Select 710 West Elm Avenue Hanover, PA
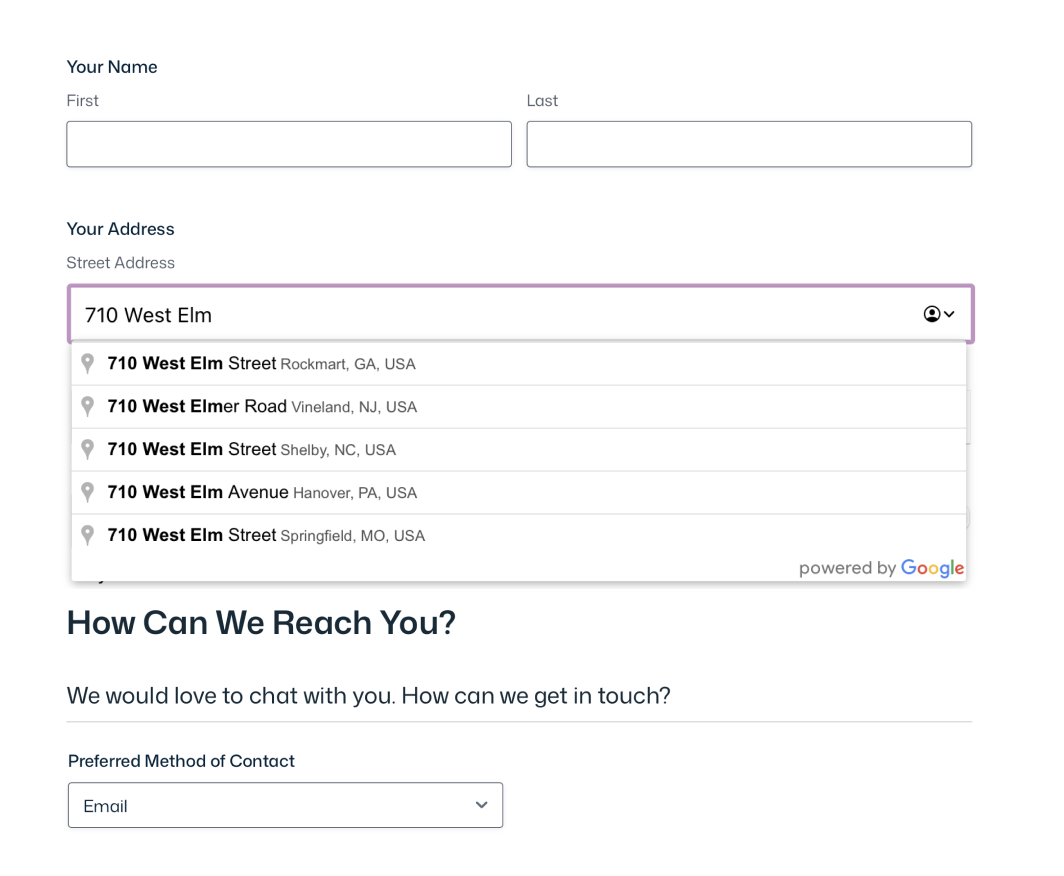 pyautogui.click(x=262, y=493)
